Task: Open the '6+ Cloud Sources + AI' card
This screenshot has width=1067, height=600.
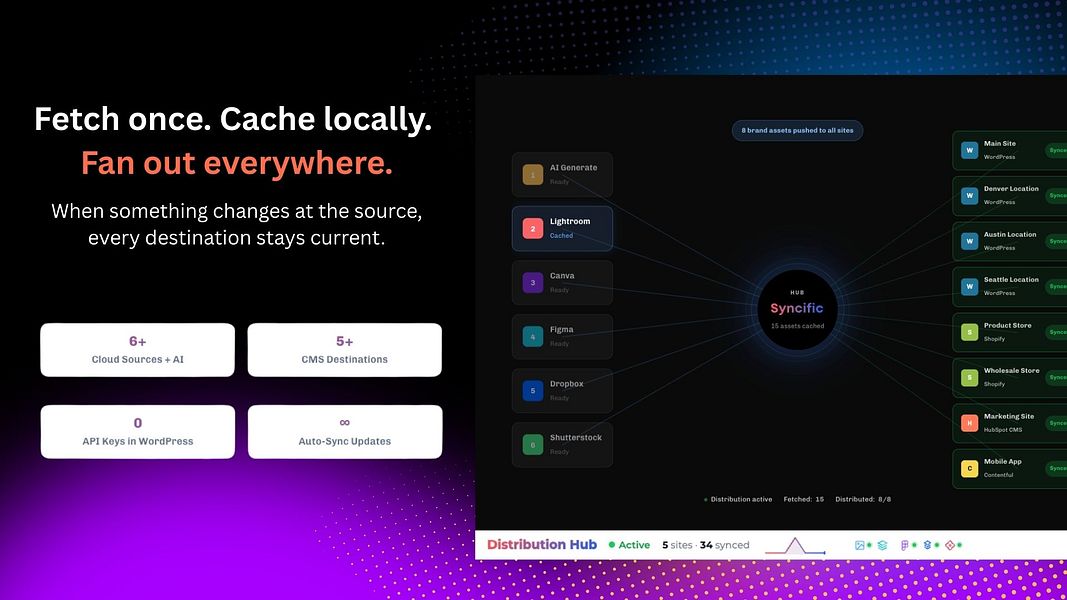Action: coord(137,350)
